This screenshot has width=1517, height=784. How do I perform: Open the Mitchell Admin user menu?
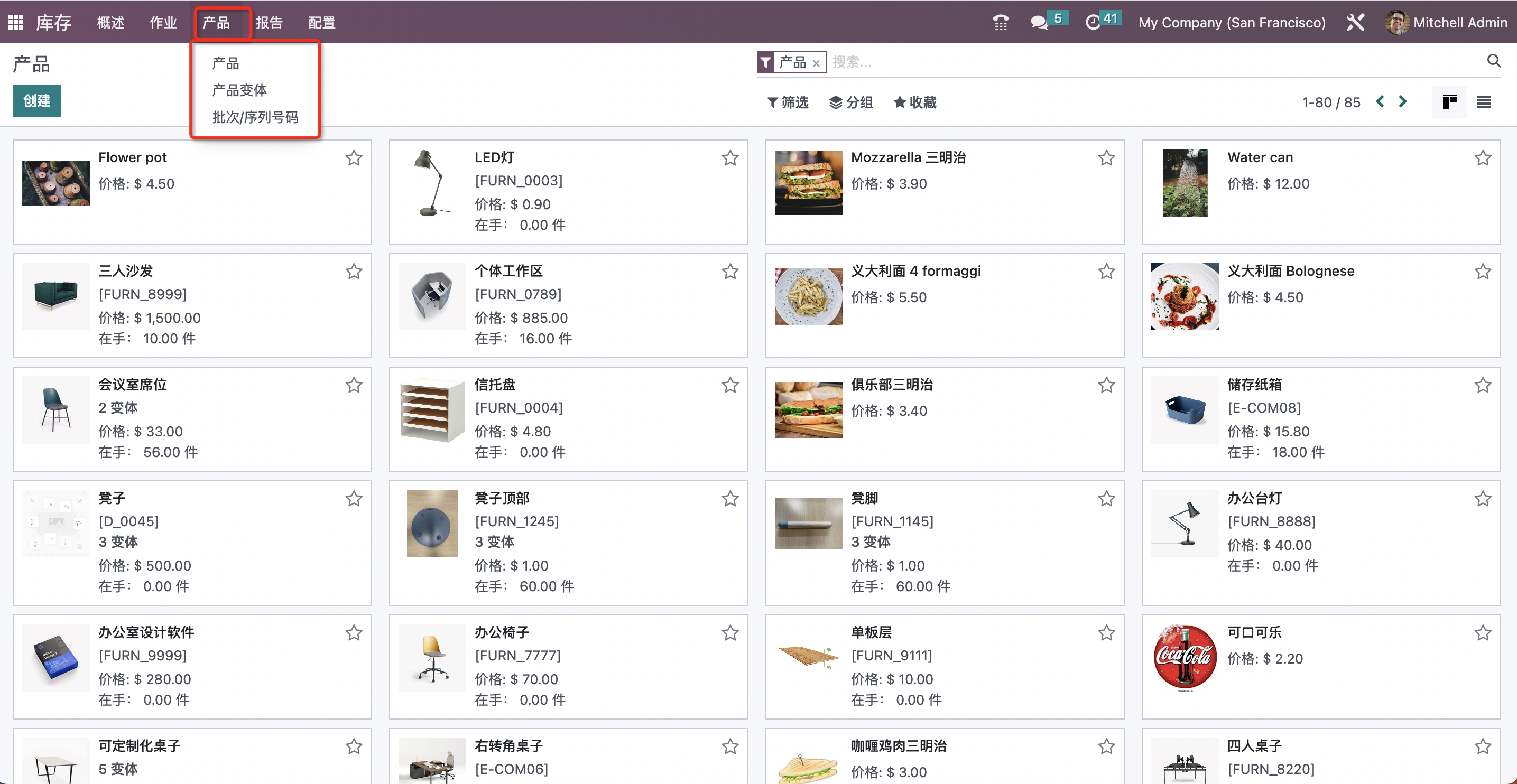(x=1446, y=22)
